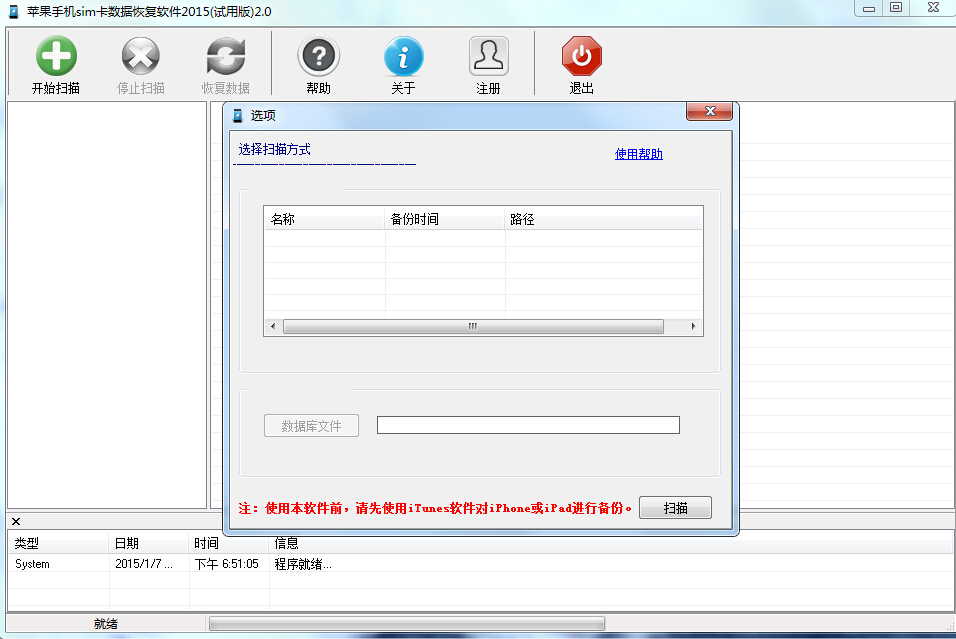Click the horizontal scrollbar thumb in backup list

(473, 326)
